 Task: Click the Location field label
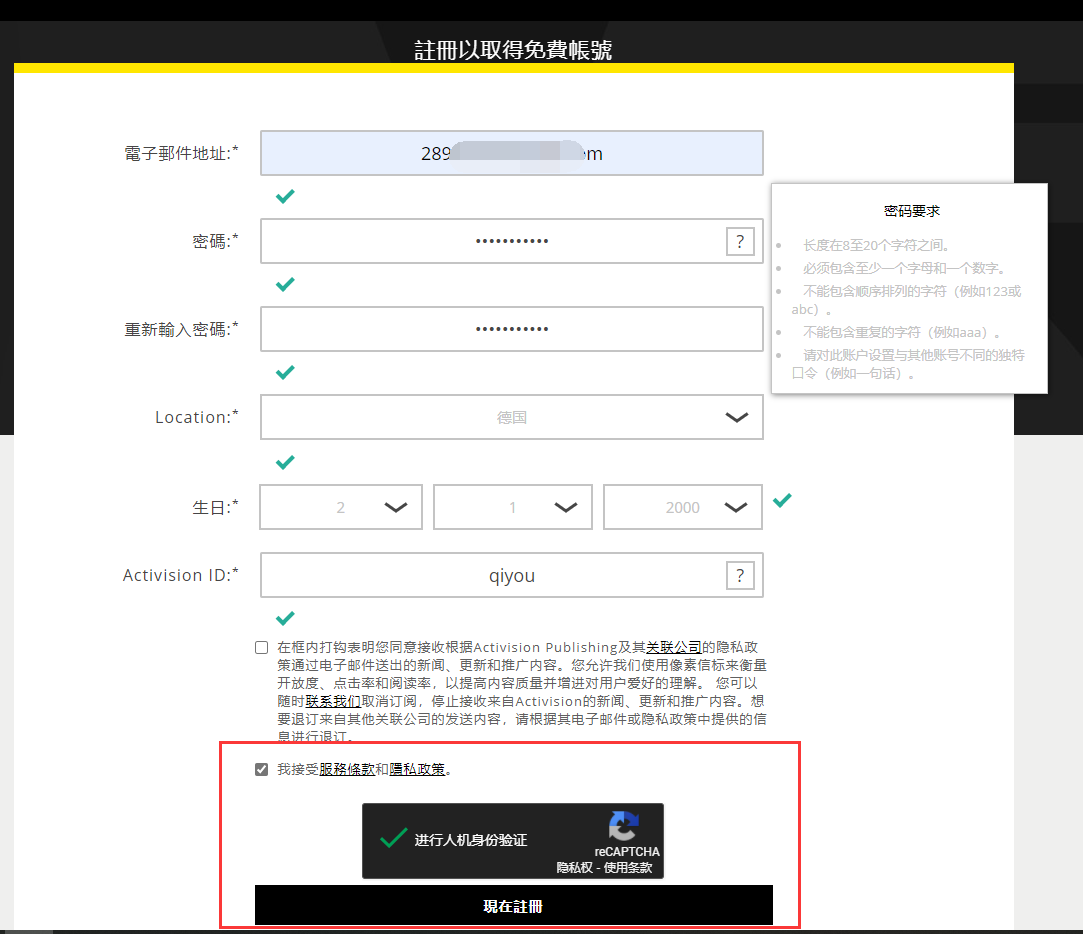click(x=197, y=417)
